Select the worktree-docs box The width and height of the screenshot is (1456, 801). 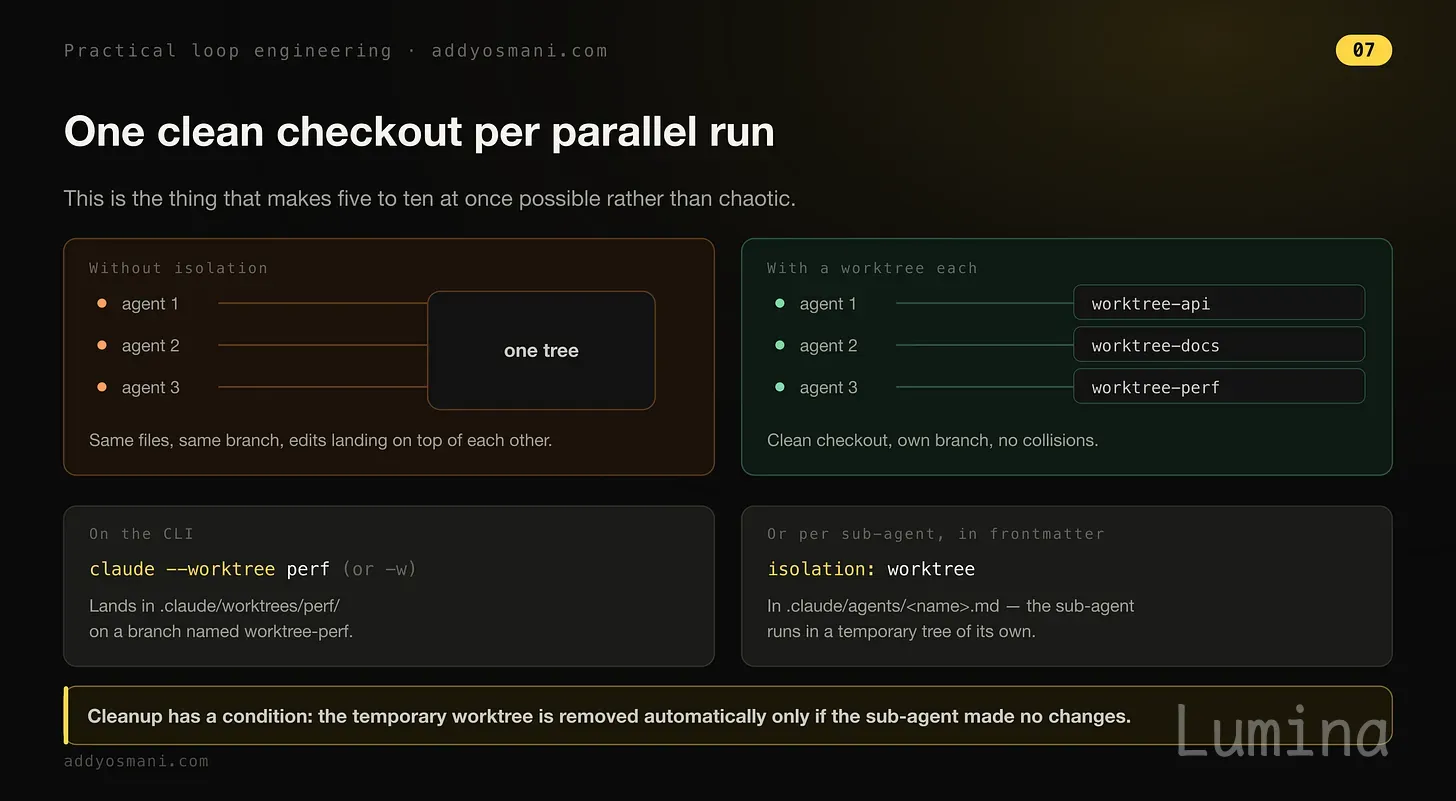(x=1219, y=345)
